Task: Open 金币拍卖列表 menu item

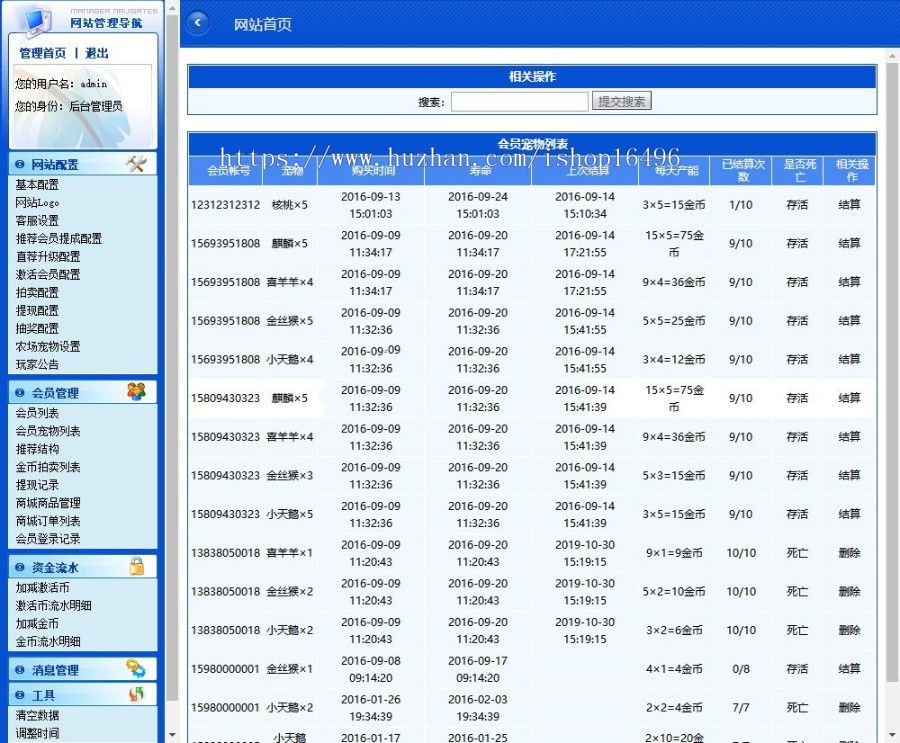Action: [48, 467]
